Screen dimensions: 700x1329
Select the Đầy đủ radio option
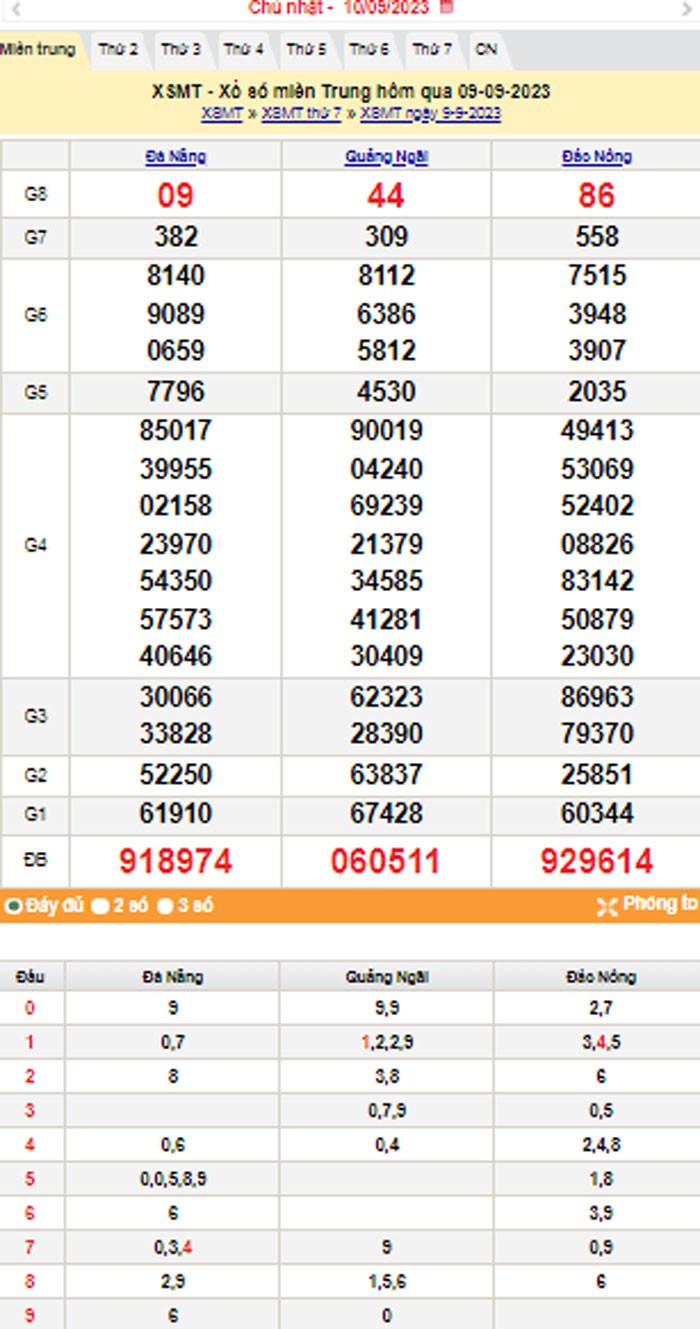(x=13, y=907)
